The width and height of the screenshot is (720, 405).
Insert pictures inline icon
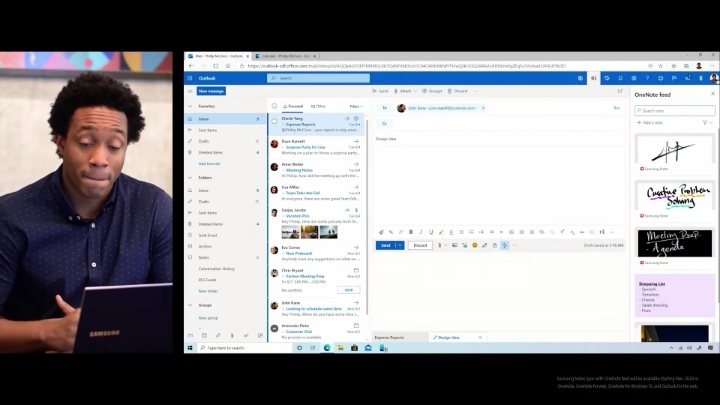click(x=455, y=246)
